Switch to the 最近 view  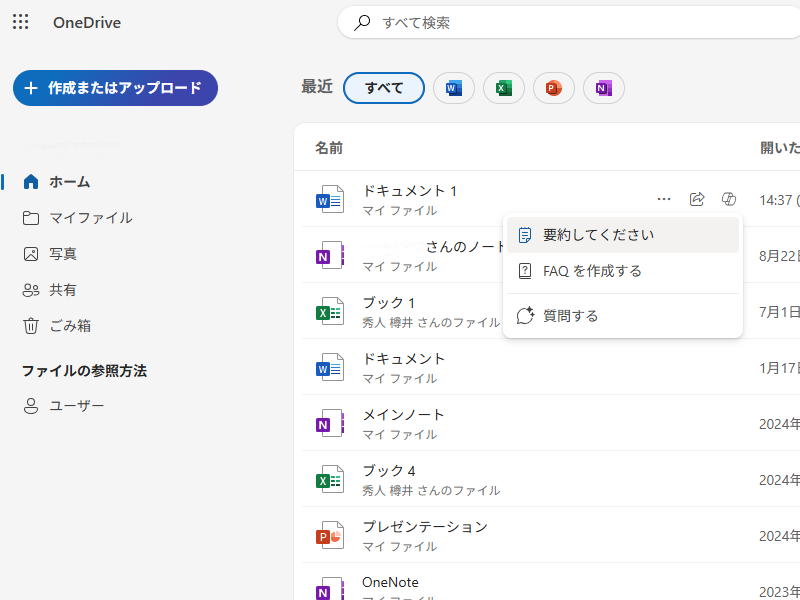[317, 88]
